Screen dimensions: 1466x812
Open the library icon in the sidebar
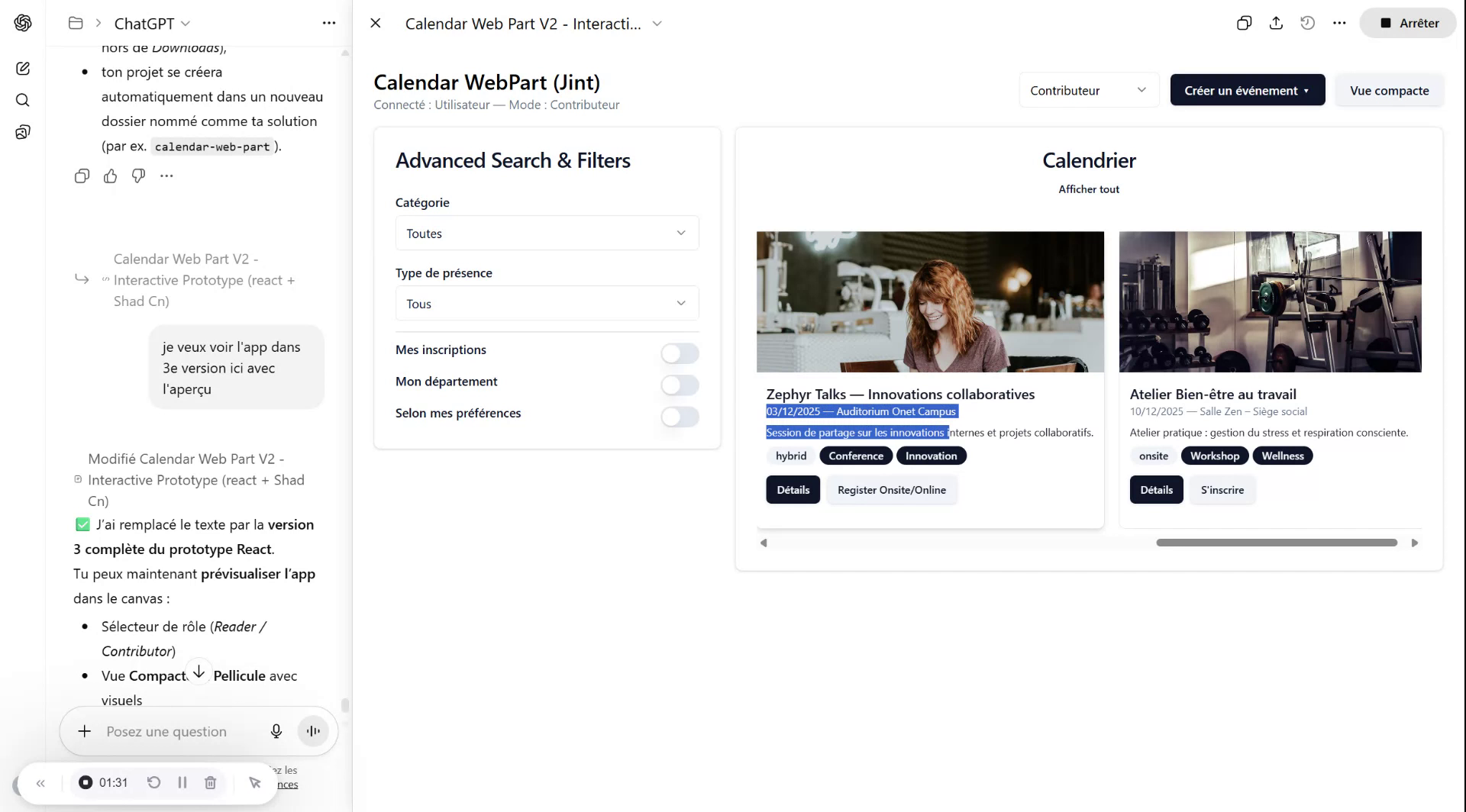click(x=23, y=131)
